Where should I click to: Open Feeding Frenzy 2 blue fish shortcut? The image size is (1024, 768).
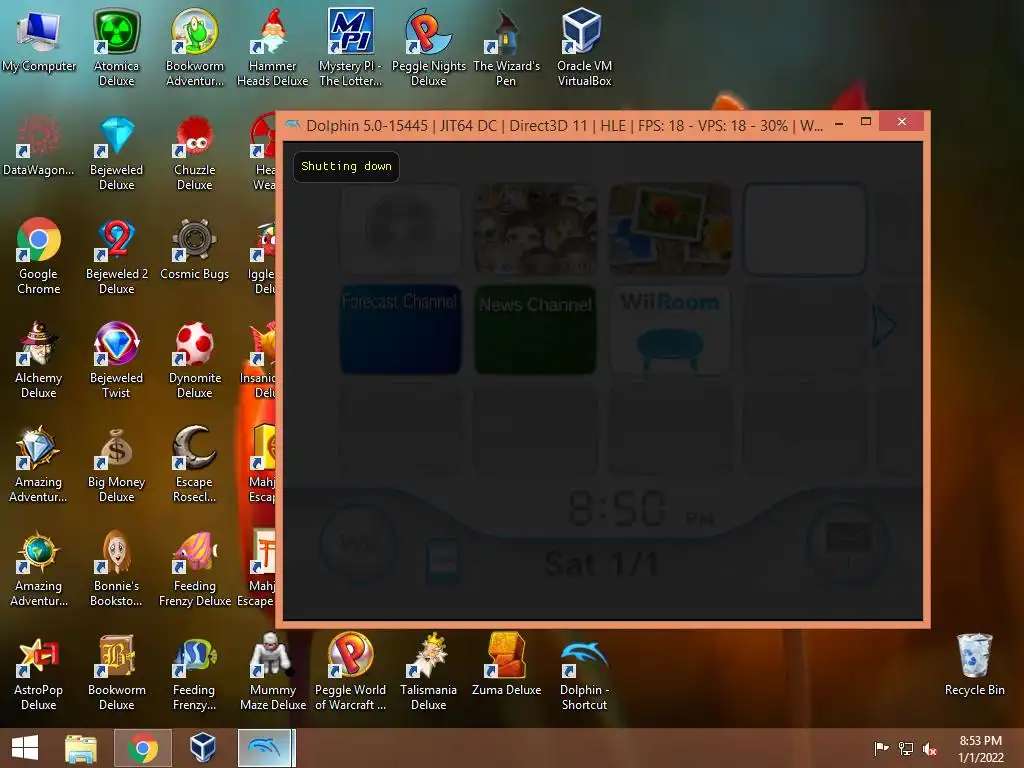pos(195,672)
